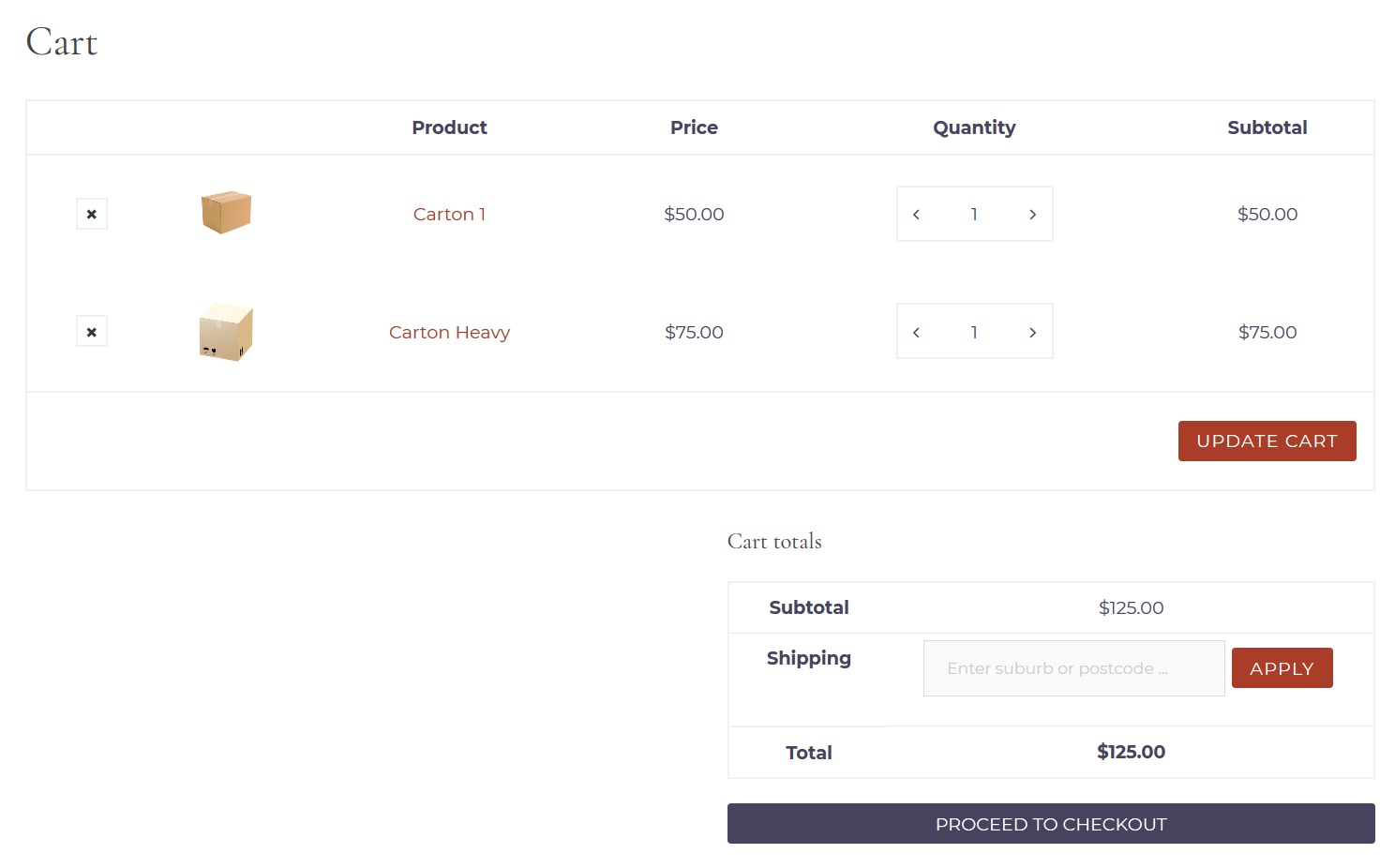Apply the shipping suburb or postcode
The height and width of the screenshot is (868, 1395).
tap(1282, 667)
